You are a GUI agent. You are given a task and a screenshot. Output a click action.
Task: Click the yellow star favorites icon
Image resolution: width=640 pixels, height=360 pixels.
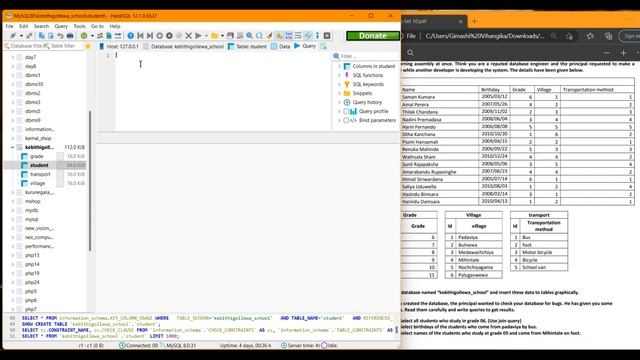click(88, 46)
